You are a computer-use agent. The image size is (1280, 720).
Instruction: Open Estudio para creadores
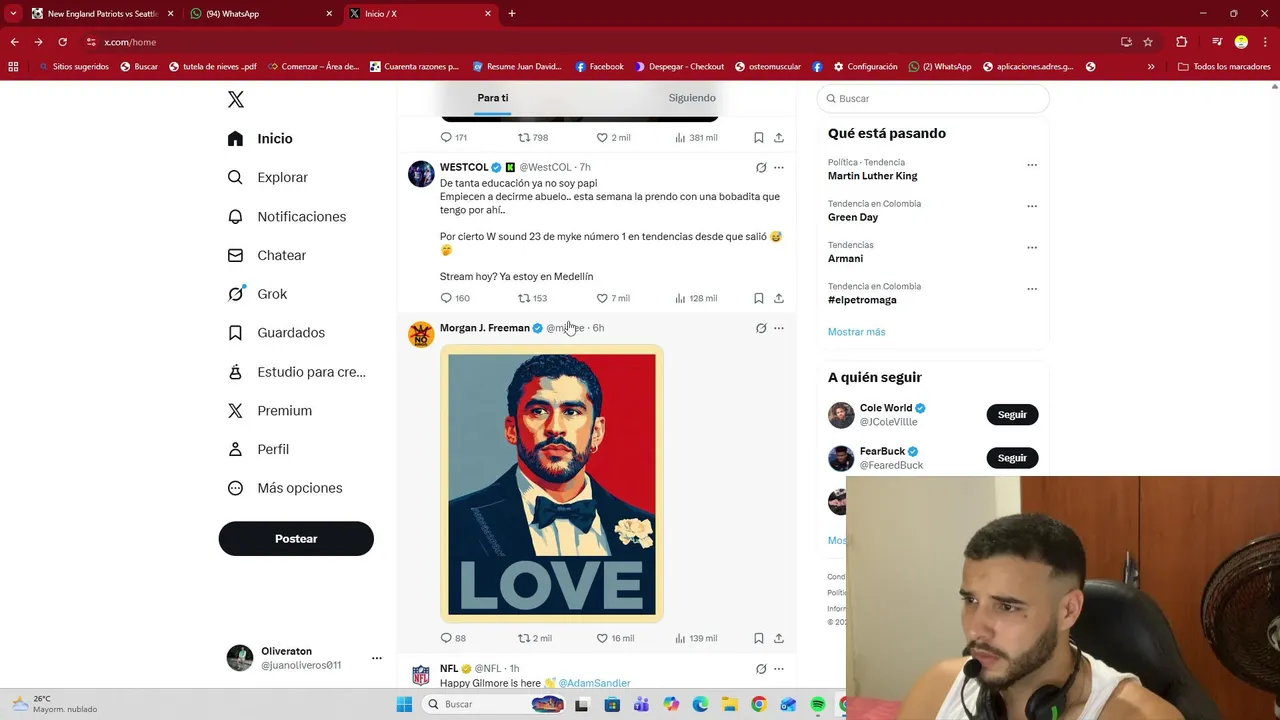coord(297,372)
